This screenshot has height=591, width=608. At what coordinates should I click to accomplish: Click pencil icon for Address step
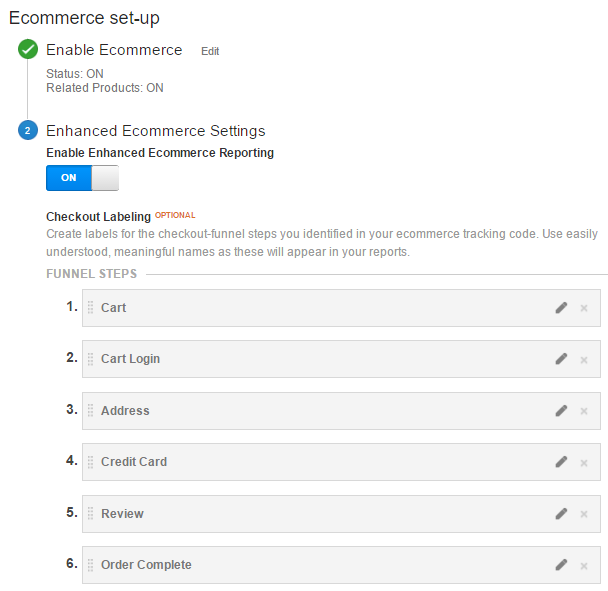coord(561,411)
